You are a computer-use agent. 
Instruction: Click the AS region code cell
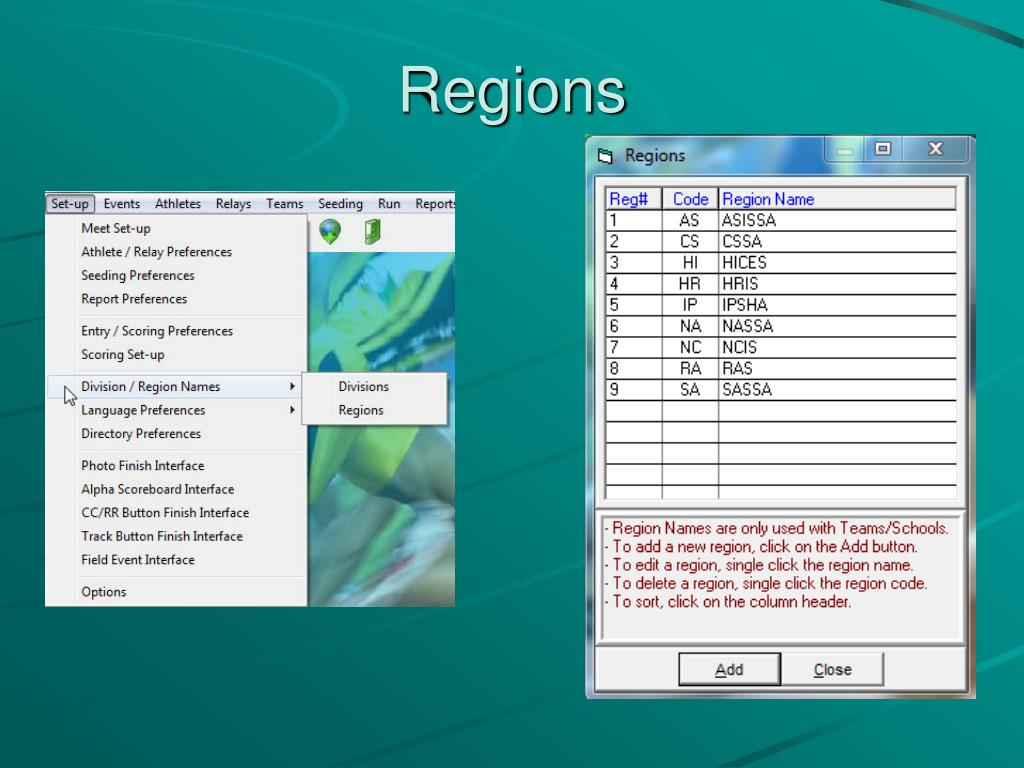click(x=690, y=221)
